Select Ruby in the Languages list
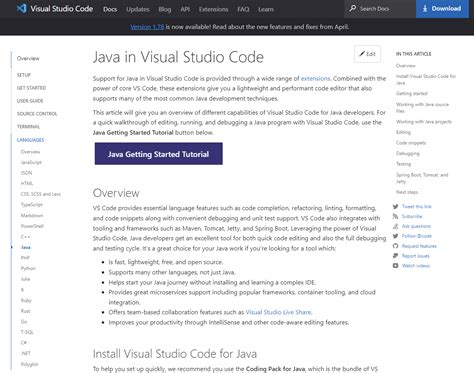The image size is (474, 373). coord(26,300)
